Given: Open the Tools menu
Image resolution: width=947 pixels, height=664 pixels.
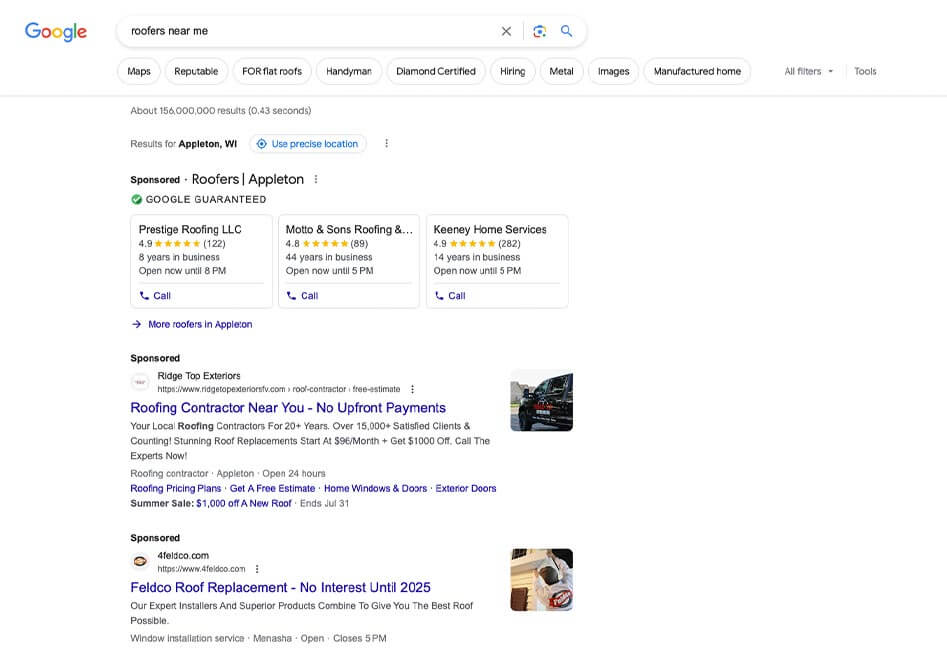Looking at the screenshot, I should (x=865, y=72).
